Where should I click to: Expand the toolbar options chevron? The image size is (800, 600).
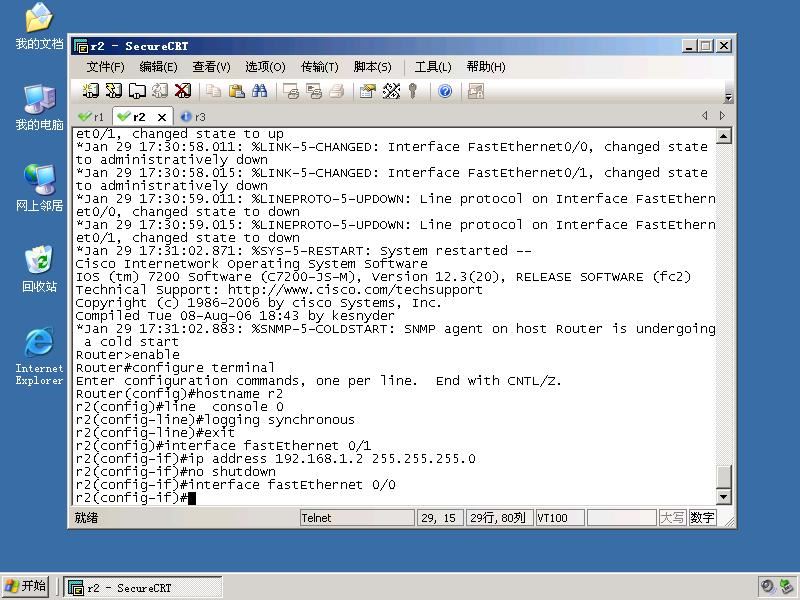pyautogui.click(x=728, y=97)
